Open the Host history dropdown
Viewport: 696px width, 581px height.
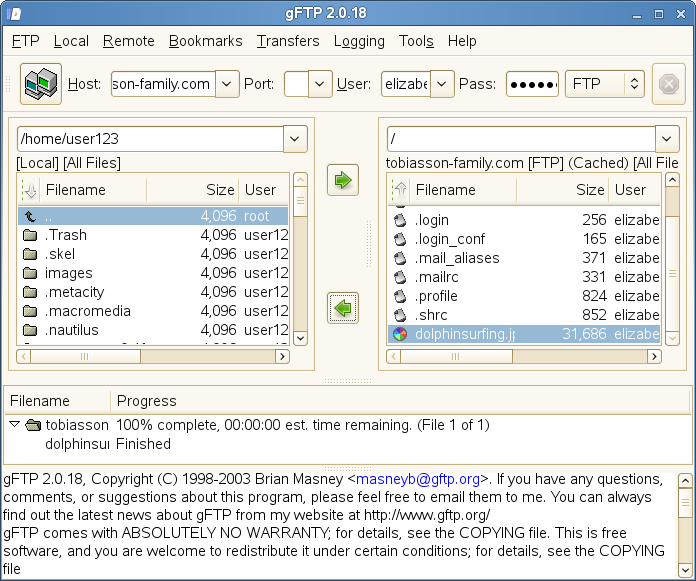[x=227, y=84]
